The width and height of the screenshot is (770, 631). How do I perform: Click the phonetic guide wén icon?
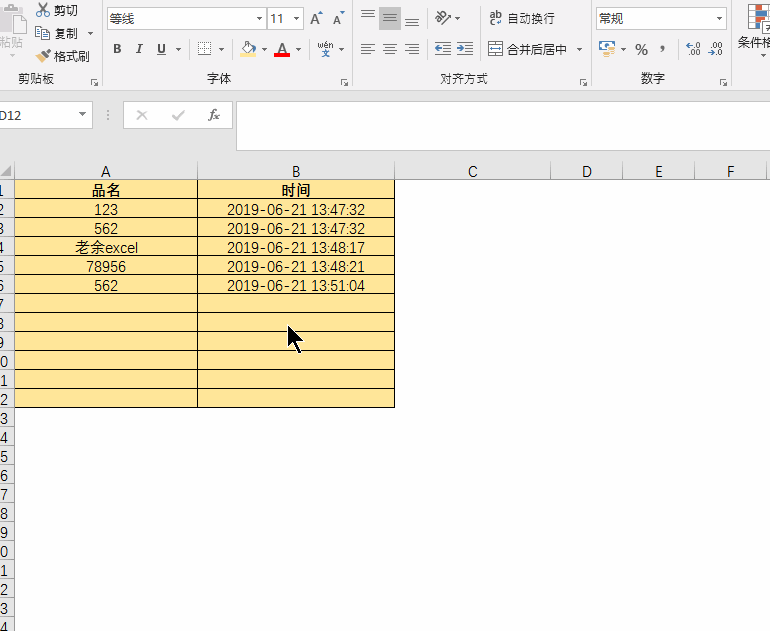[325, 49]
